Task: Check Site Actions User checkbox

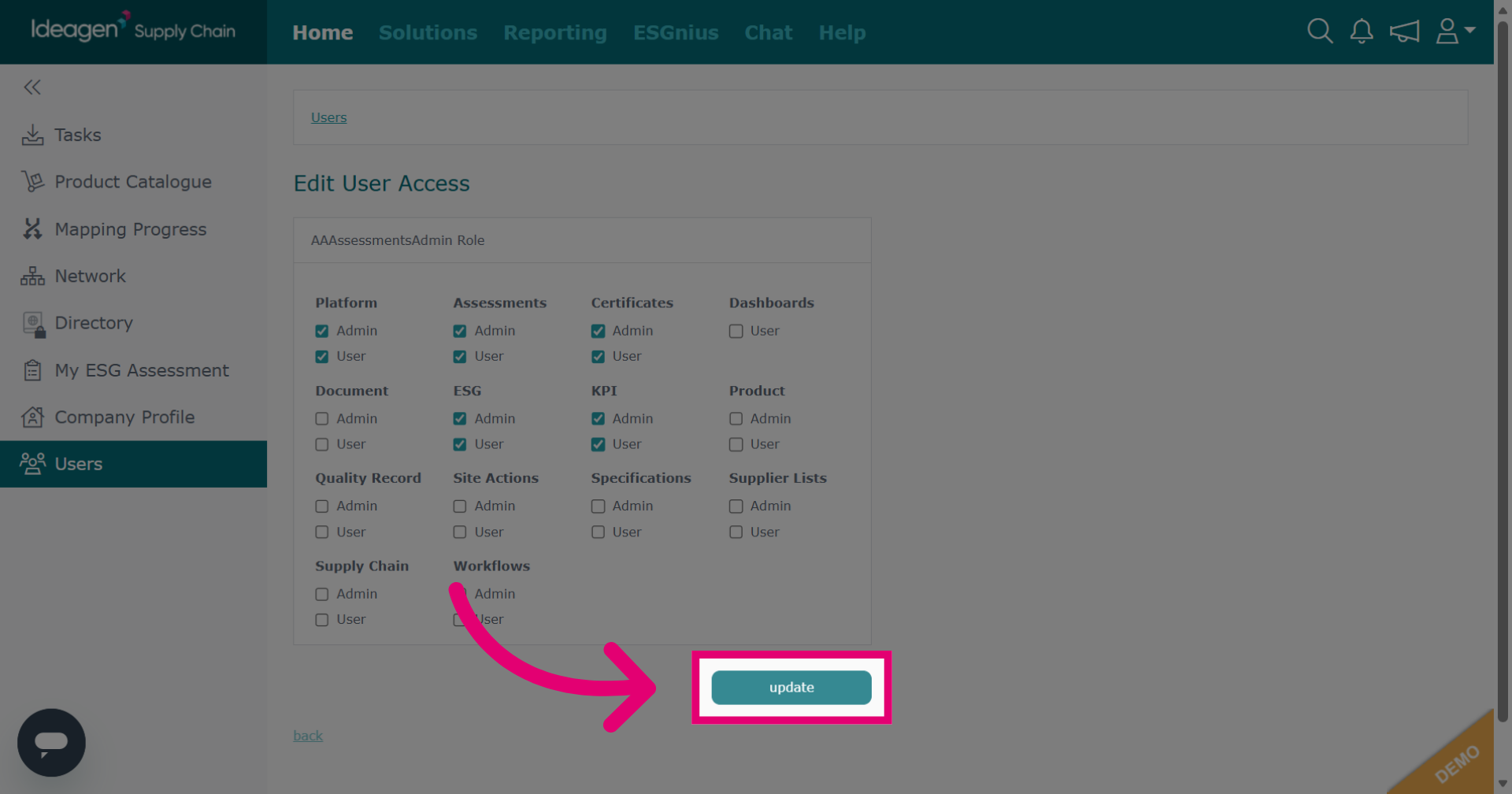Action: 460,532
